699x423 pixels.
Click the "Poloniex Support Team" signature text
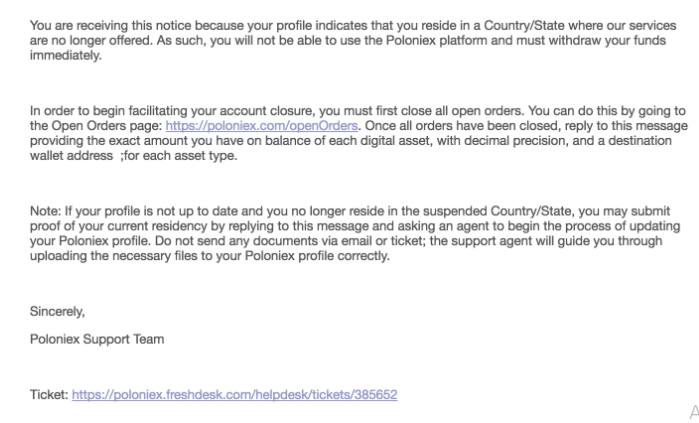(97, 339)
